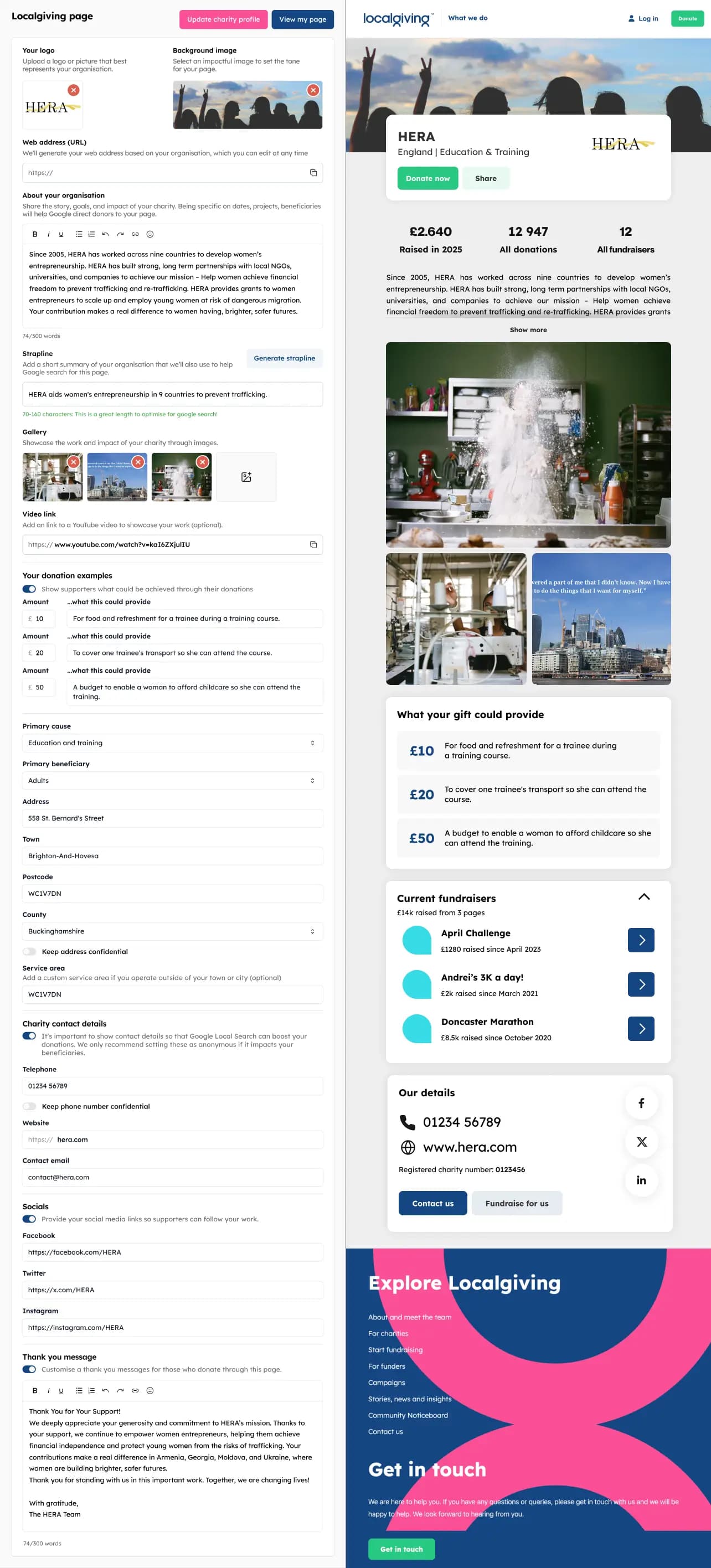Open the For charities footer link
Image resolution: width=711 pixels, height=1568 pixels.
coord(388,1334)
